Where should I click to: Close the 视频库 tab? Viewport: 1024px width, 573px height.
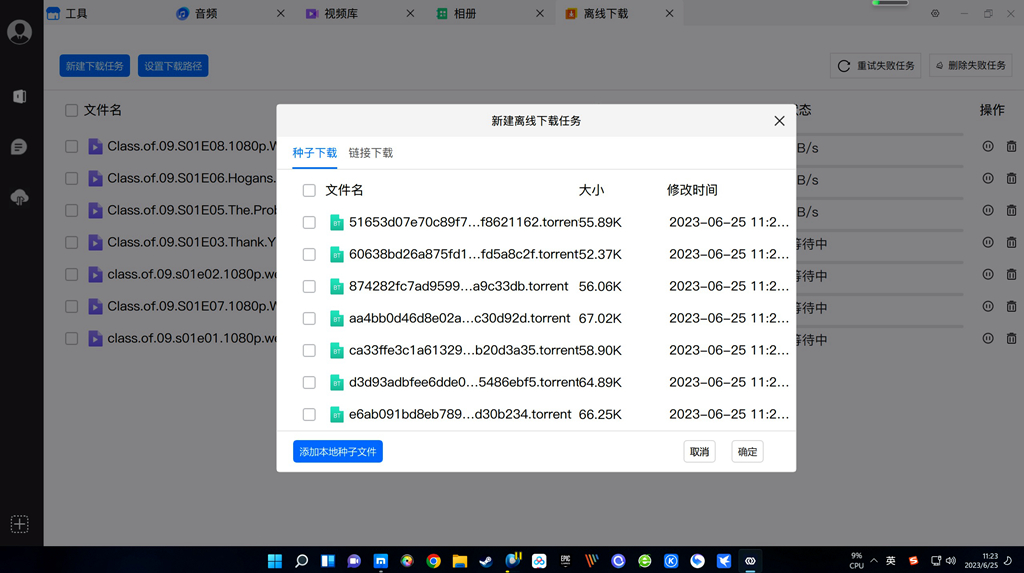point(410,14)
